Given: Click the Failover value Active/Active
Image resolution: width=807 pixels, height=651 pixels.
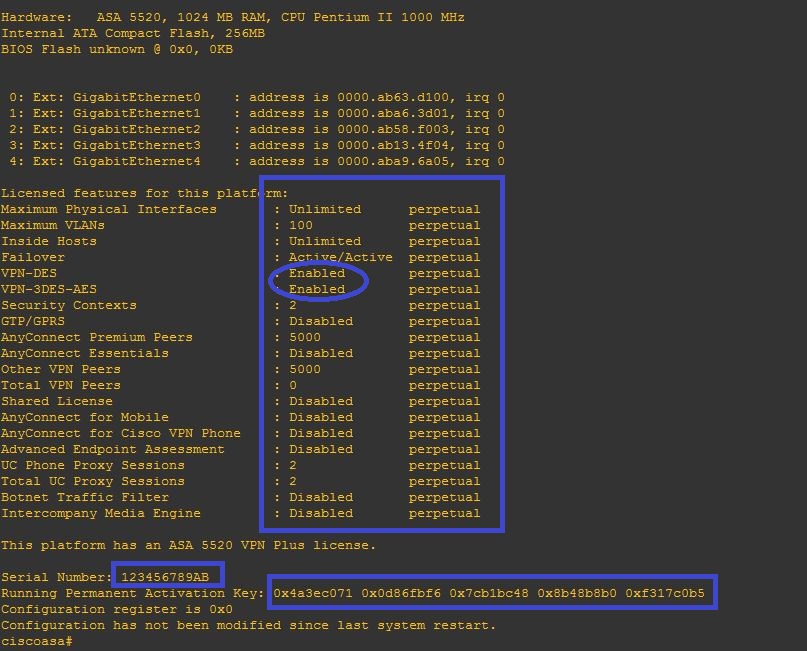Looking at the screenshot, I should point(341,257).
